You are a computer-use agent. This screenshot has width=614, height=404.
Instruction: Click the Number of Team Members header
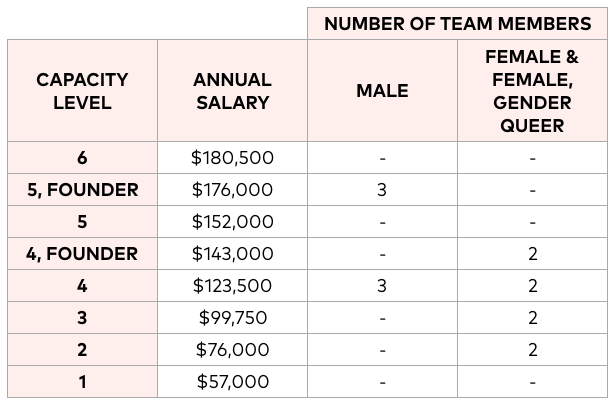(457, 23)
